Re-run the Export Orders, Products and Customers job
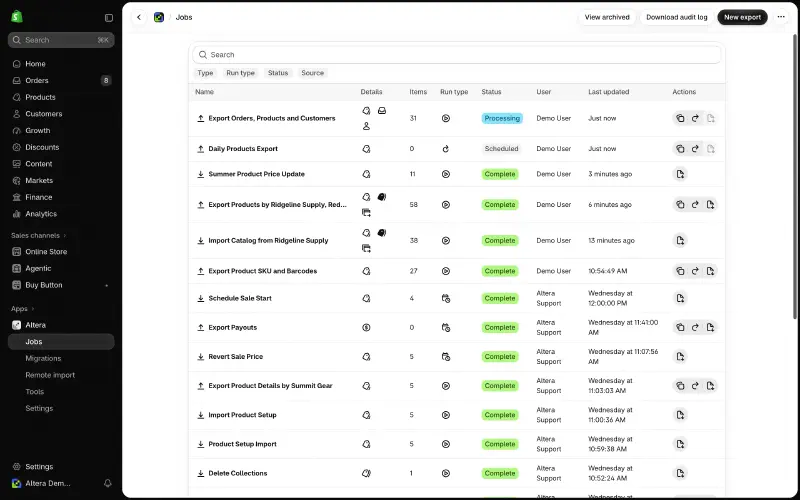This screenshot has width=800, height=500. tap(695, 118)
